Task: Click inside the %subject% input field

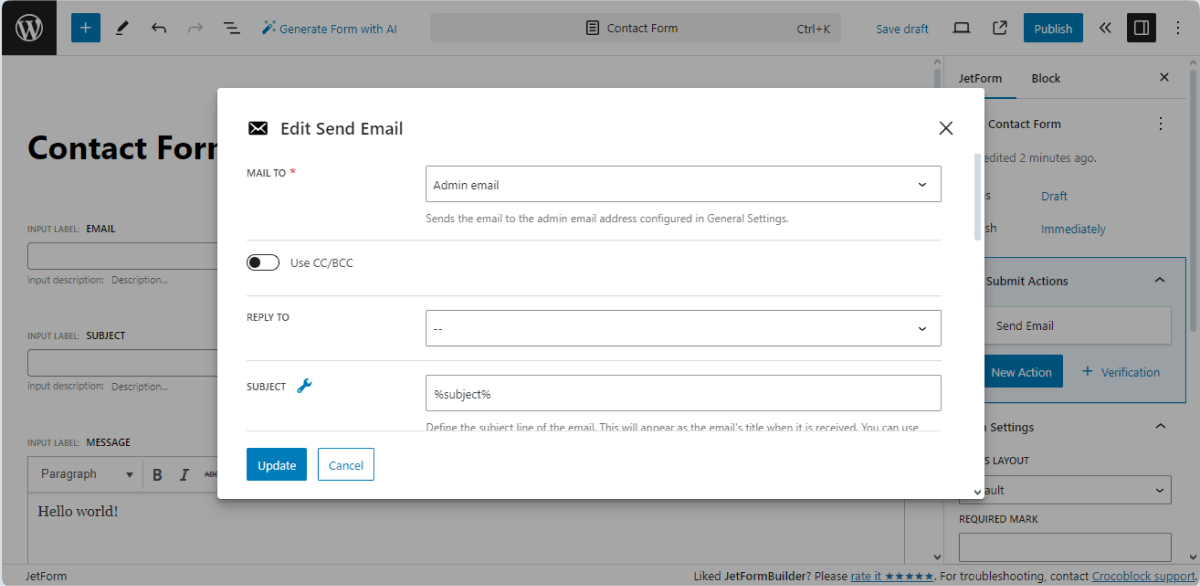Action: point(683,393)
